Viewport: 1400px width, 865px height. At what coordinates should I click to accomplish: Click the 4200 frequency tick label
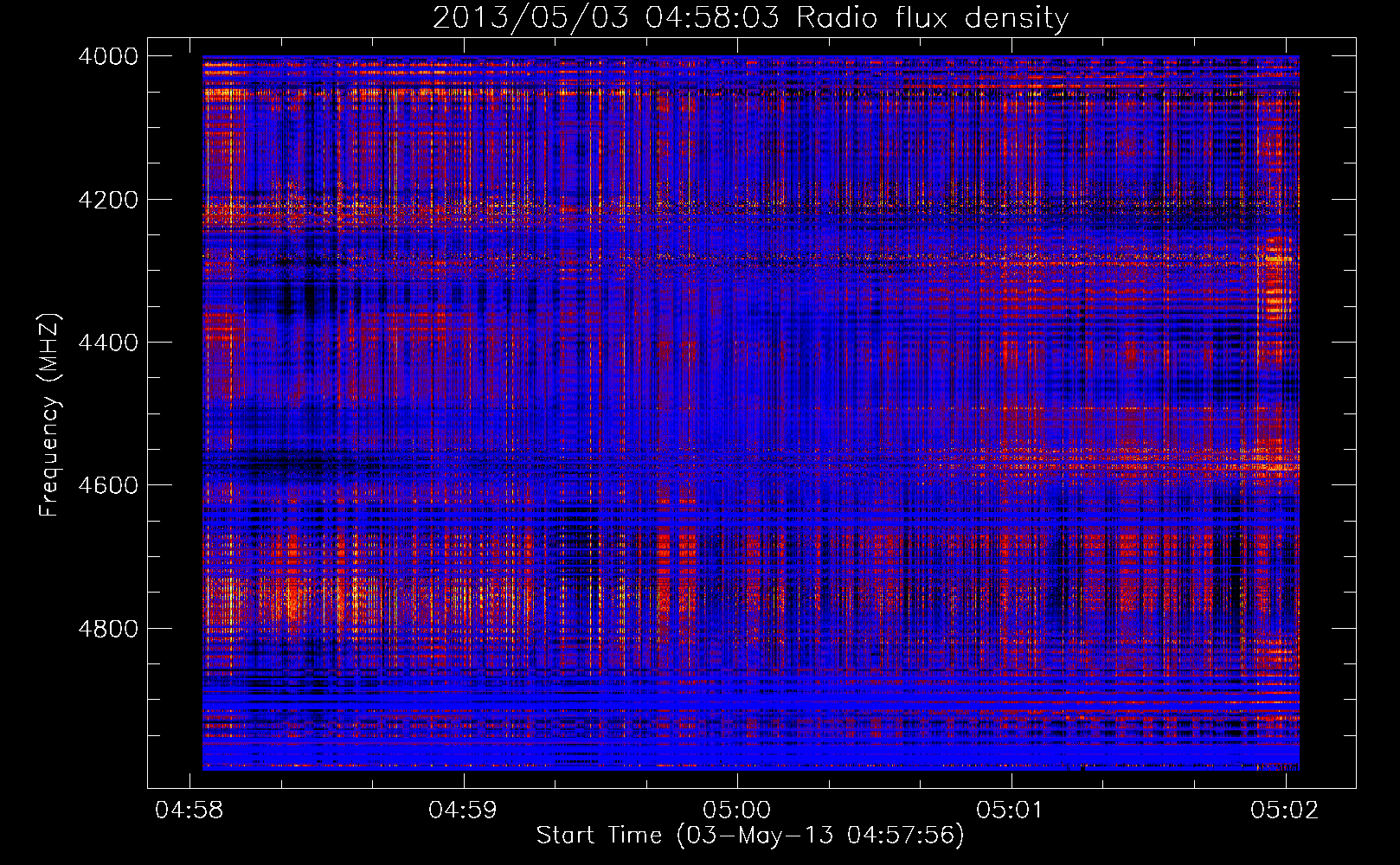(x=108, y=200)
